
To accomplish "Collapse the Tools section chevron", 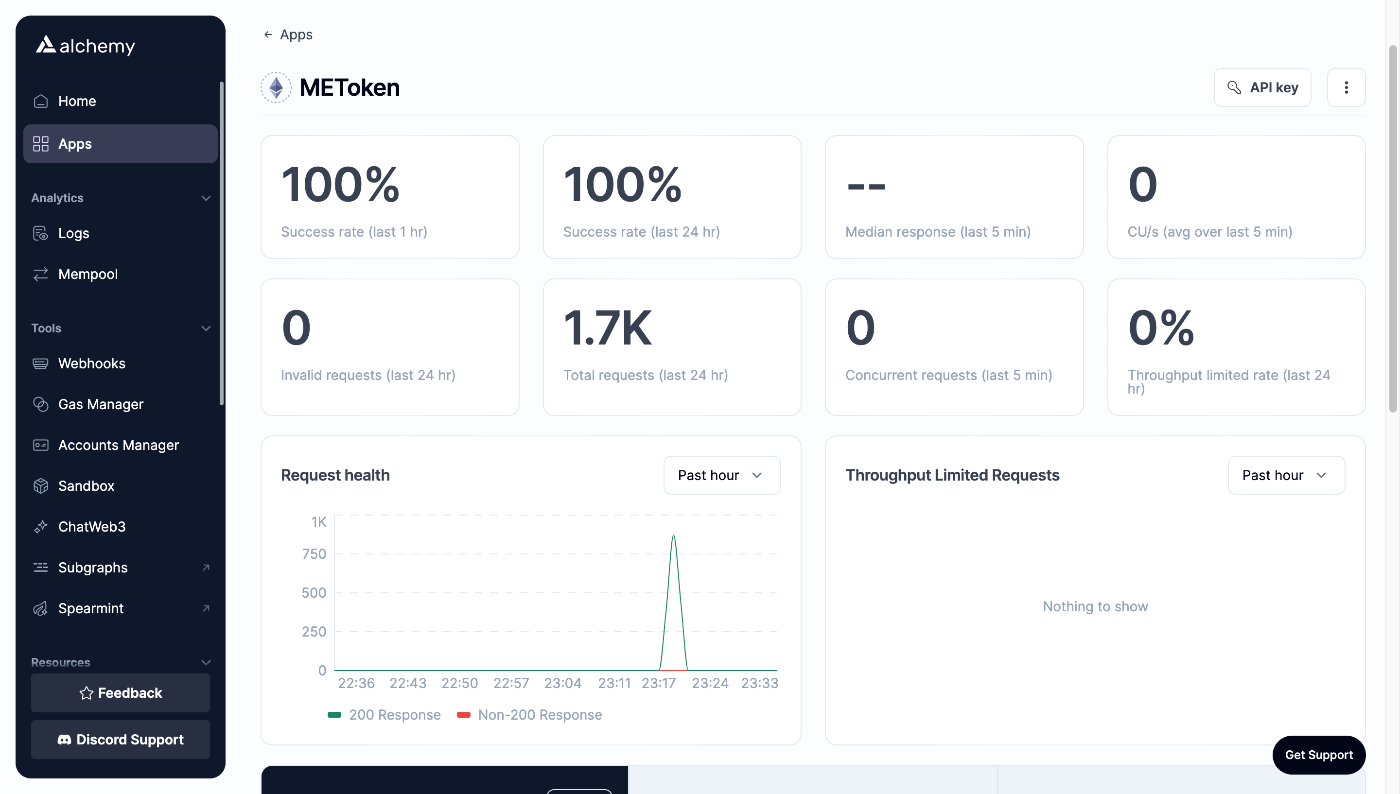I will point(206,328).
